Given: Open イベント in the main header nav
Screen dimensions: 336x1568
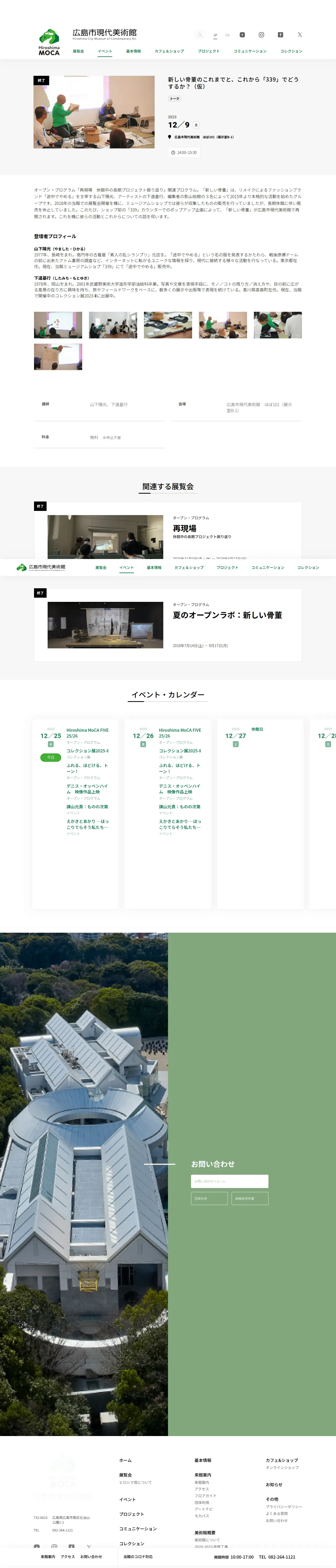Looking at the screenshot, I should [105, 51].
